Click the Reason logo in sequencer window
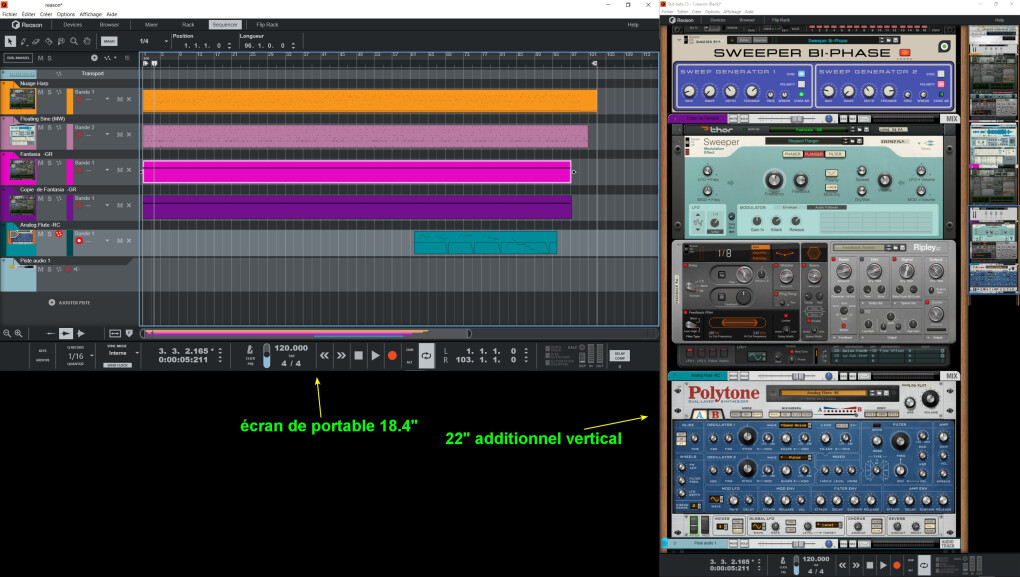 pos(27,25)
